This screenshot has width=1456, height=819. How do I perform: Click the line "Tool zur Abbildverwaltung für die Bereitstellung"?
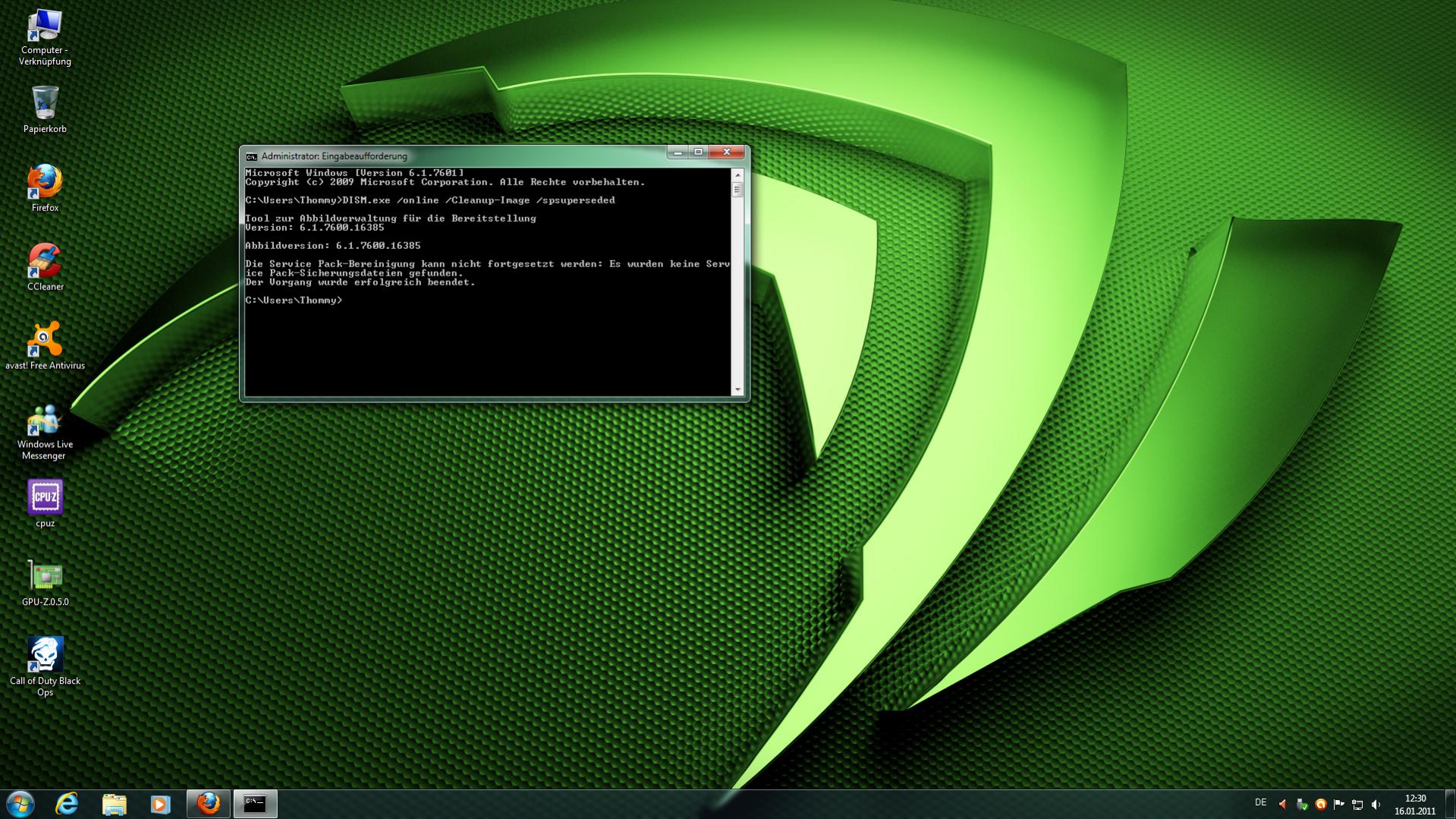pos(391,219)
